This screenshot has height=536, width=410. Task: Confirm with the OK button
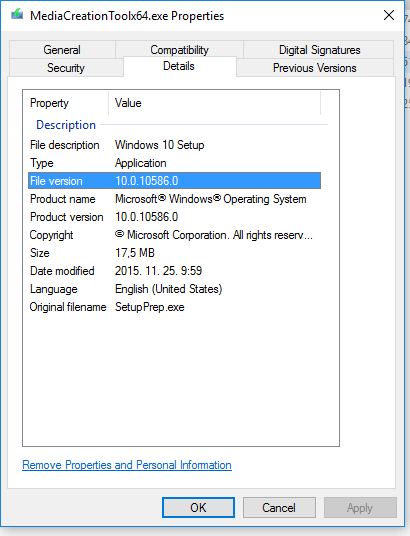click(198, 508)
